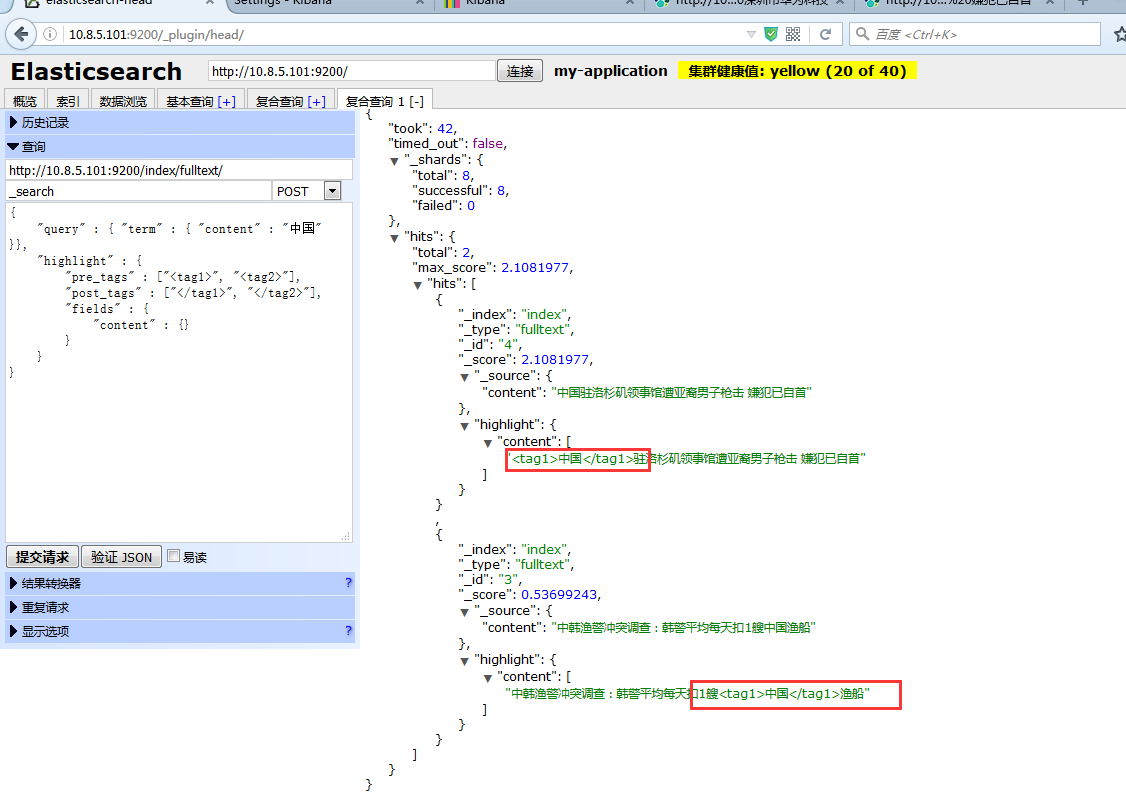This screenshot has width=1126, height=807.
Task: Collapse "_source" node of document id 3
Action: point(465,612)
